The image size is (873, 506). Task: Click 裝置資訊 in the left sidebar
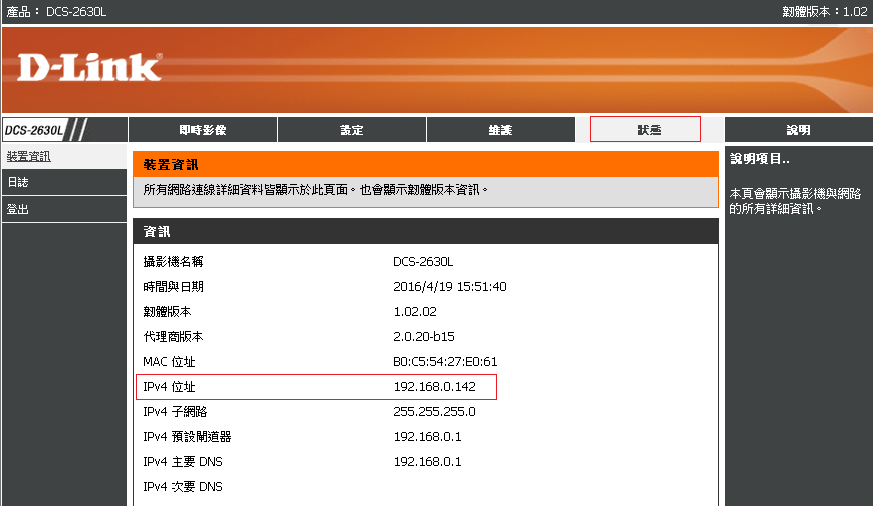pyautogui.click(x=29, y=157)
